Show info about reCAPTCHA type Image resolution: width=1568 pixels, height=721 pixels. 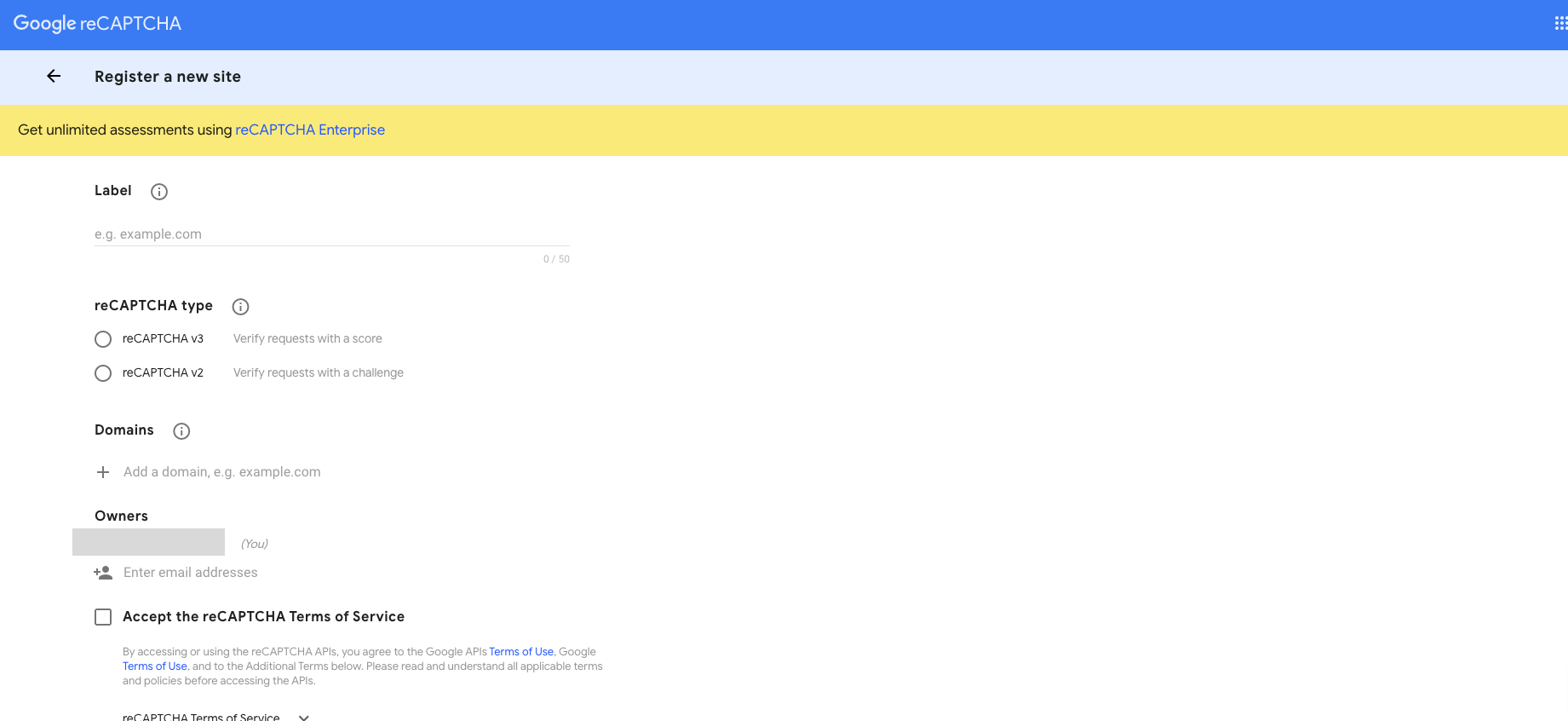241,307
